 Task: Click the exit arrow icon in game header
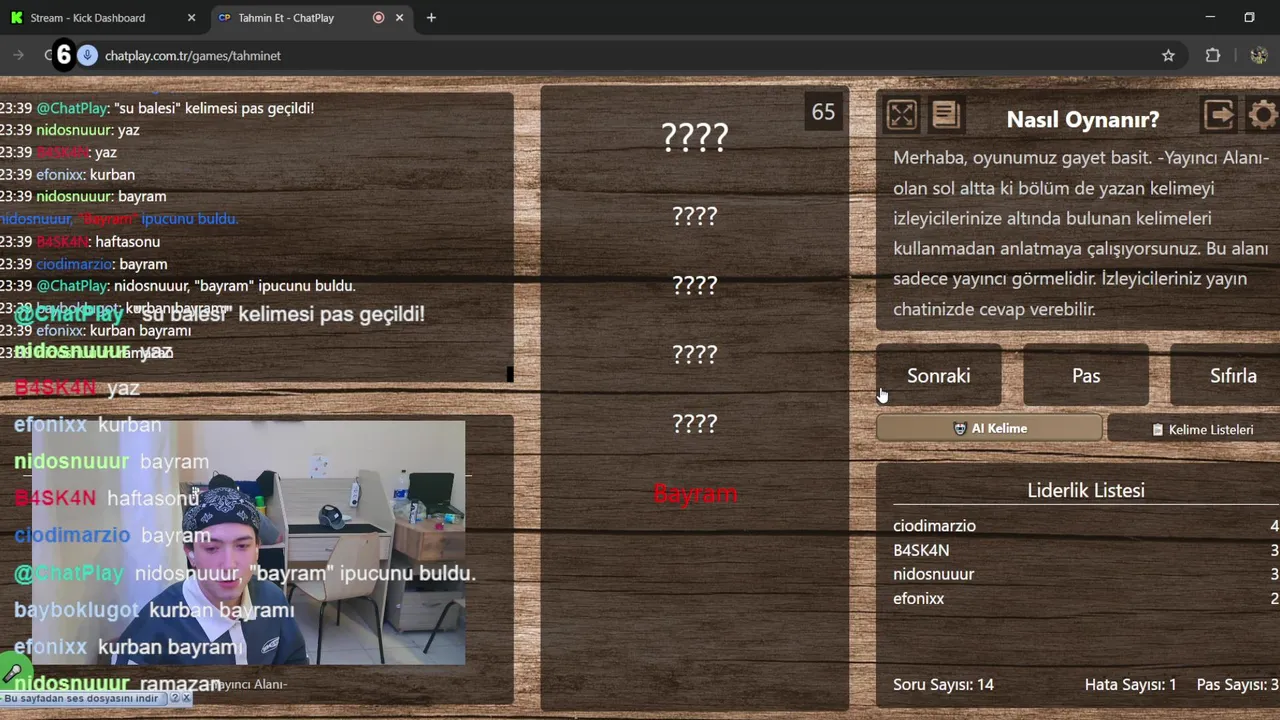(x=1218, y=115)
